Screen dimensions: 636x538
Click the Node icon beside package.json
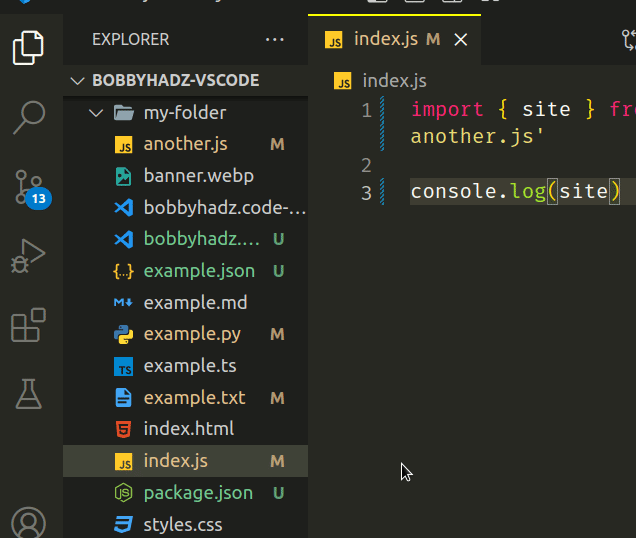point(123,493)
